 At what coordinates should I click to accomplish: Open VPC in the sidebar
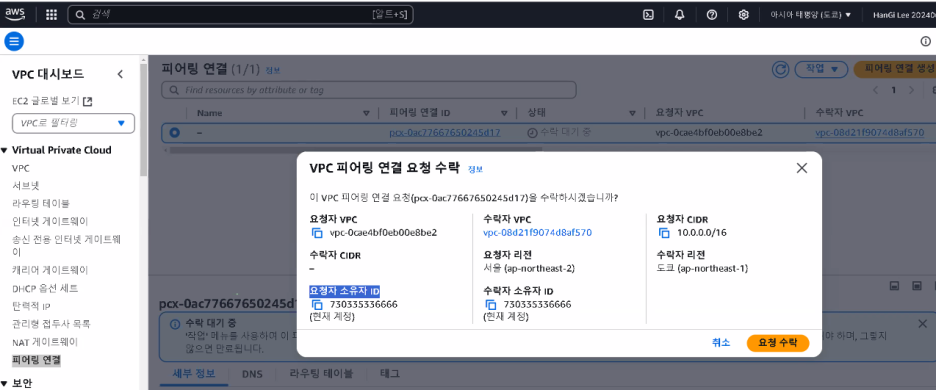(21, 168)
